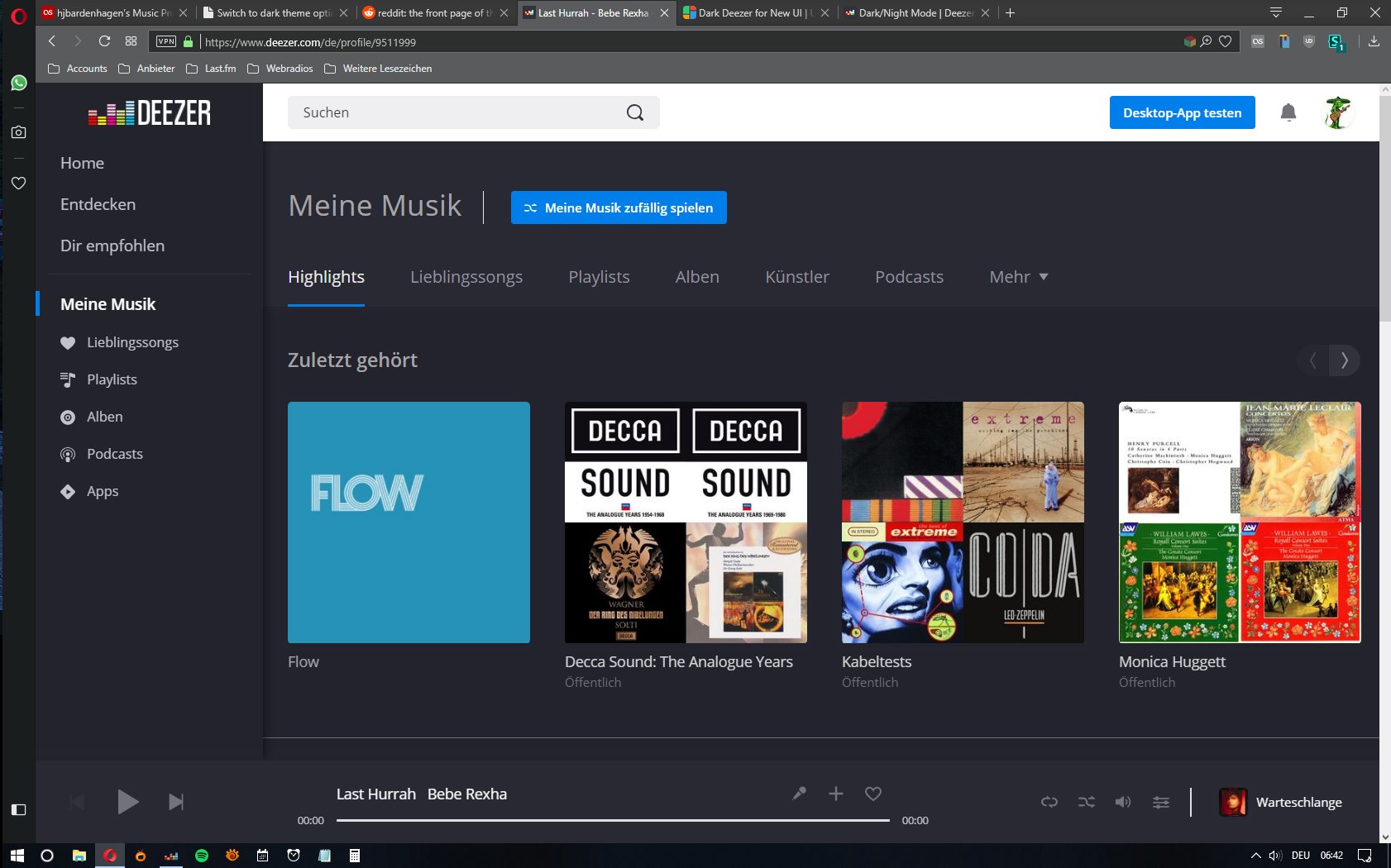Screen dimensions: 1391x868
Task: Click the Alben disc icon in sidebar
Action: 68,417
